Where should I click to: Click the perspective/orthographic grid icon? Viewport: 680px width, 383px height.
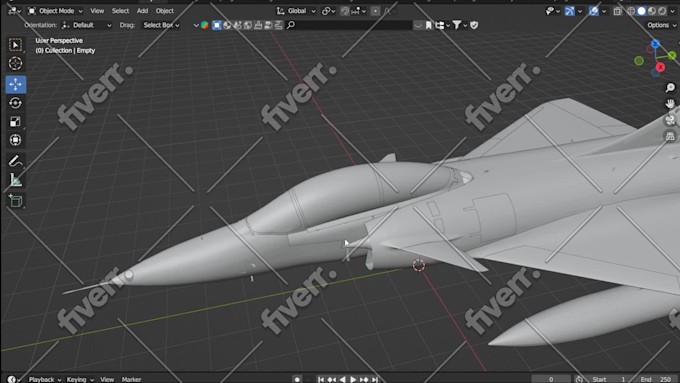[670, 137]
